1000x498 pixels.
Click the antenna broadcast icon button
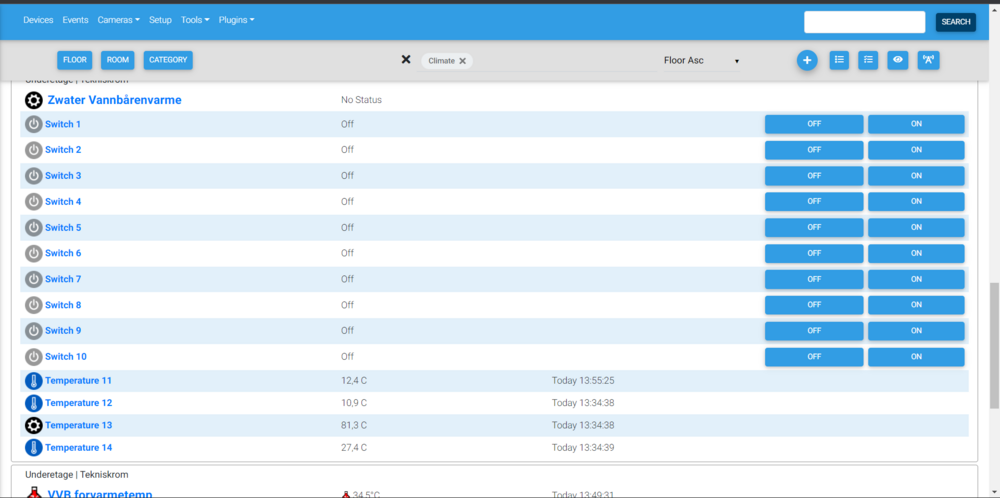[928, 60]
